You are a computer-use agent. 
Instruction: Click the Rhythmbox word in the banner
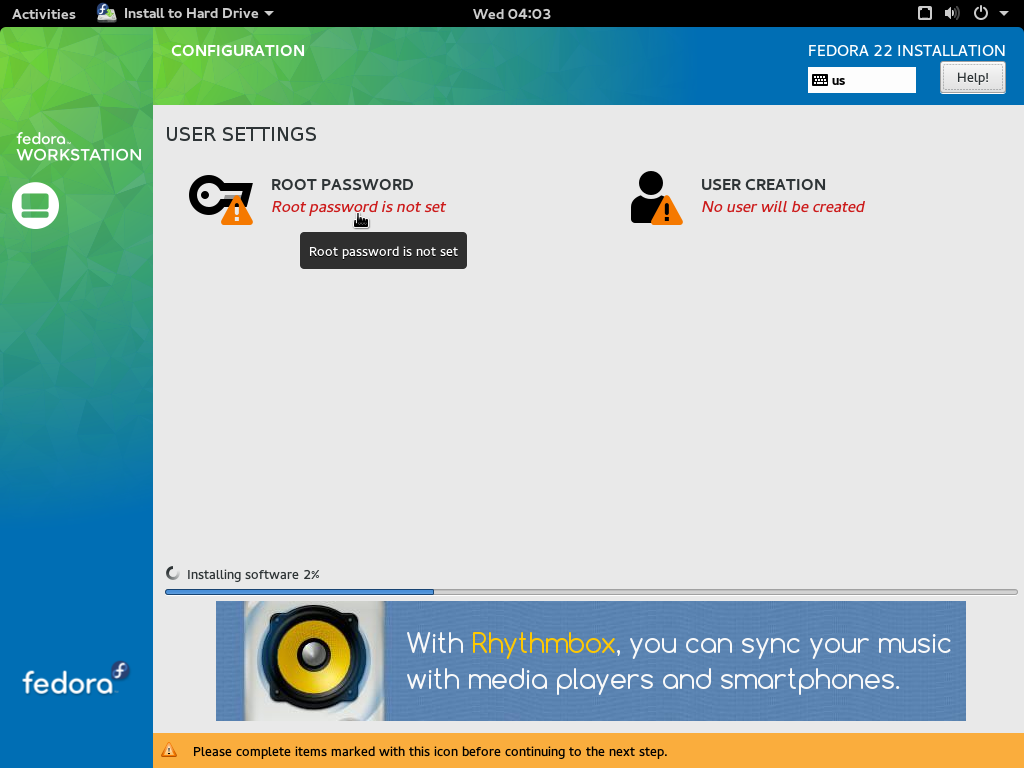tap(543, 644)
